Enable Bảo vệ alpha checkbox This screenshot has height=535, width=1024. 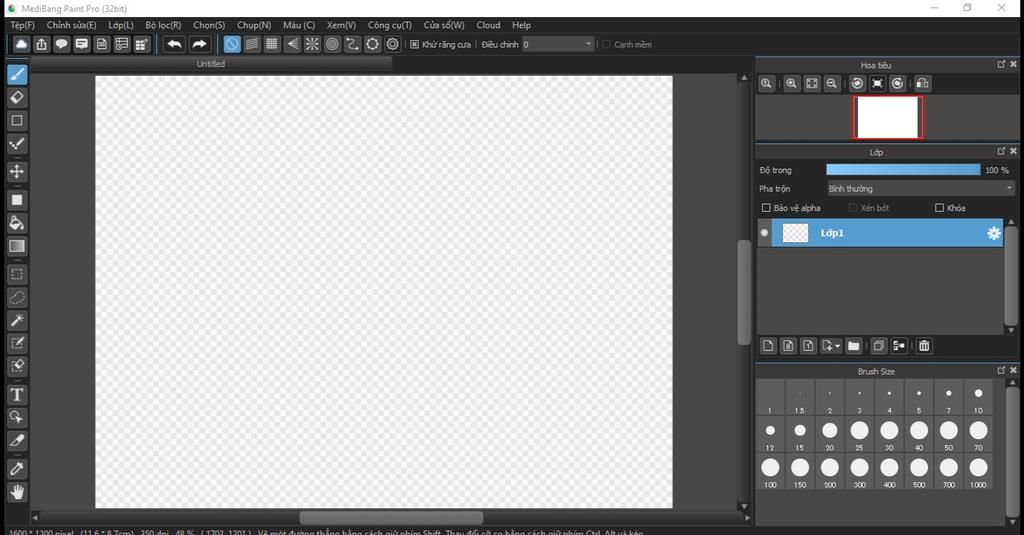766,208
